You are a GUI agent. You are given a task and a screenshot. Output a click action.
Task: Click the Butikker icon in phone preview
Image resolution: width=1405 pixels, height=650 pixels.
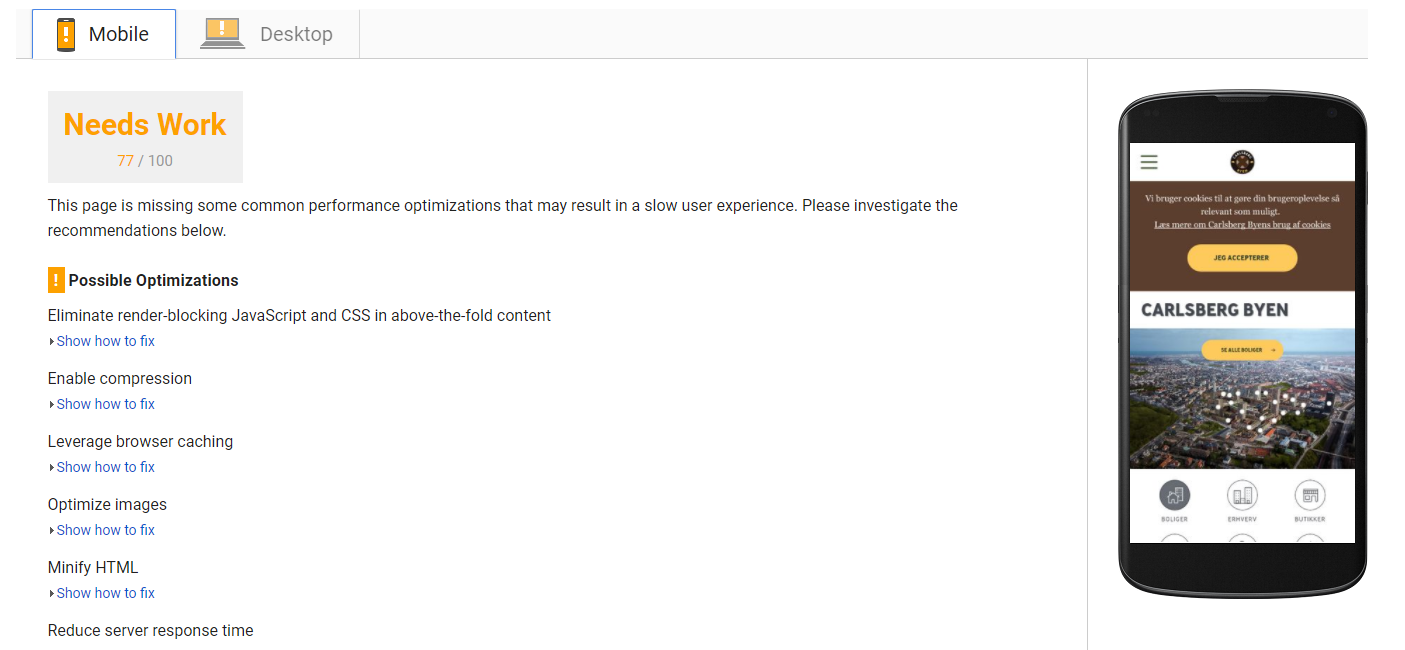tap(1310, 496)
